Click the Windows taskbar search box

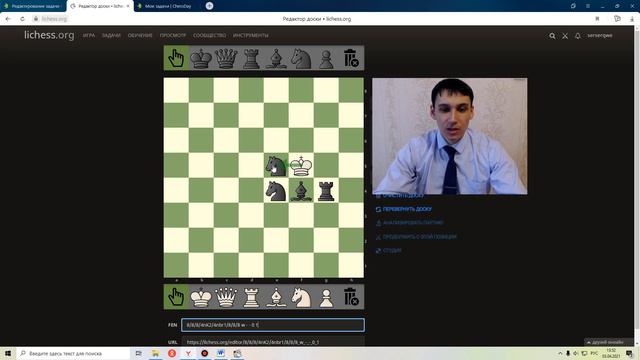73,353
